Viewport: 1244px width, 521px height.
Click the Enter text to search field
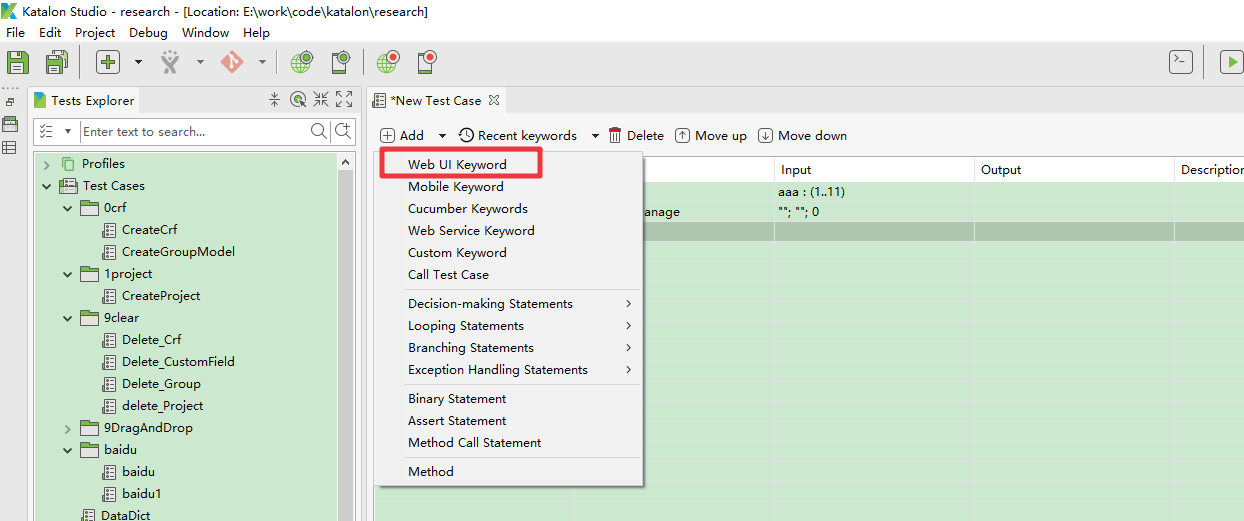point(193,131)
